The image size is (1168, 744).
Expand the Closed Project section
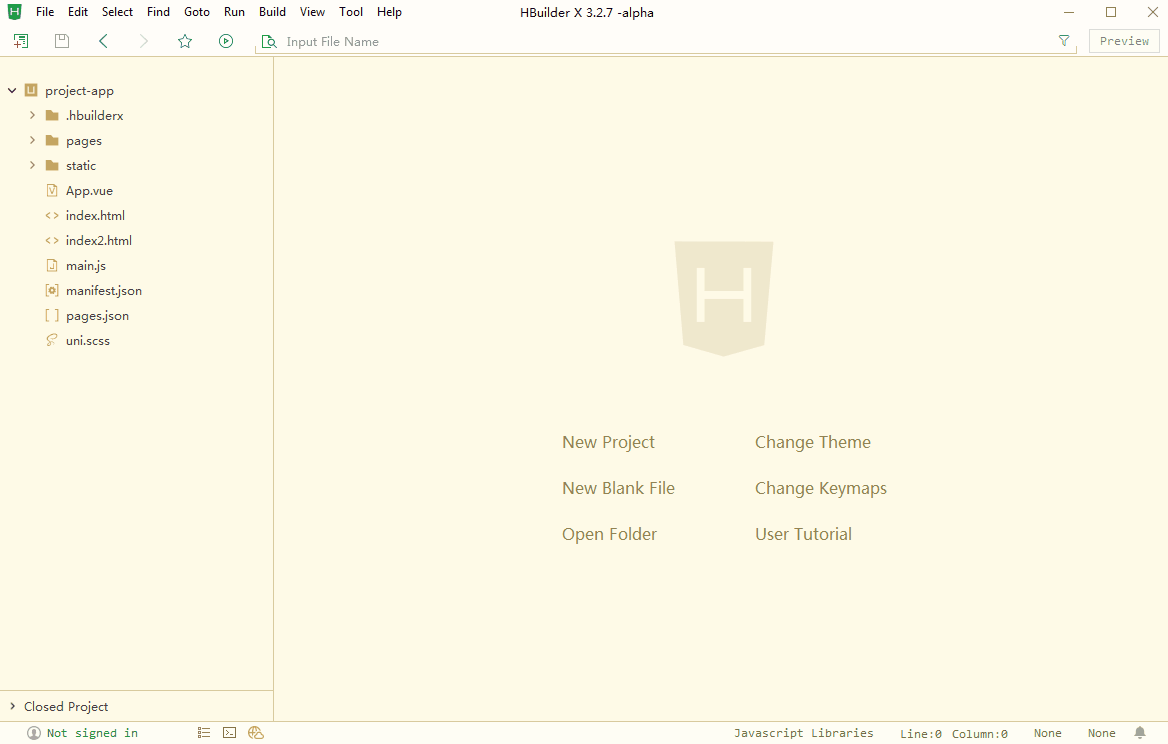click(x=12, y=707)
